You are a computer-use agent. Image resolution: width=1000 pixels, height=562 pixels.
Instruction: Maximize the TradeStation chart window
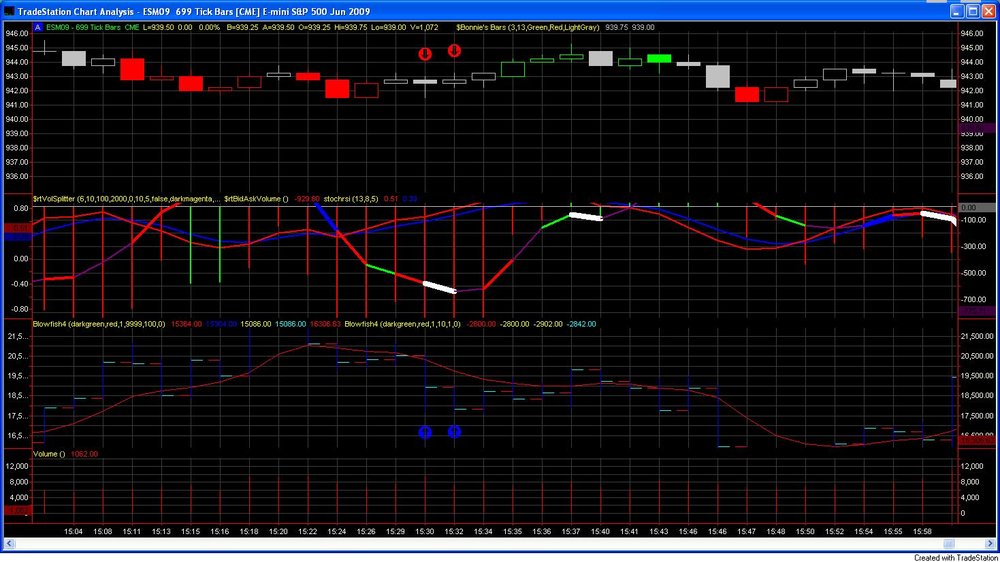[x=973, y=11]
